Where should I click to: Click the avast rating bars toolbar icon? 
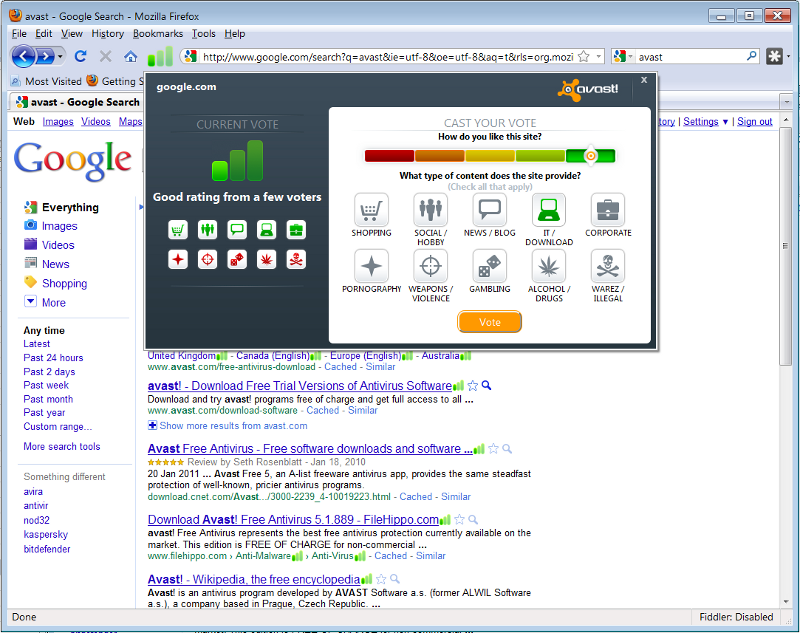pos(160,56)
